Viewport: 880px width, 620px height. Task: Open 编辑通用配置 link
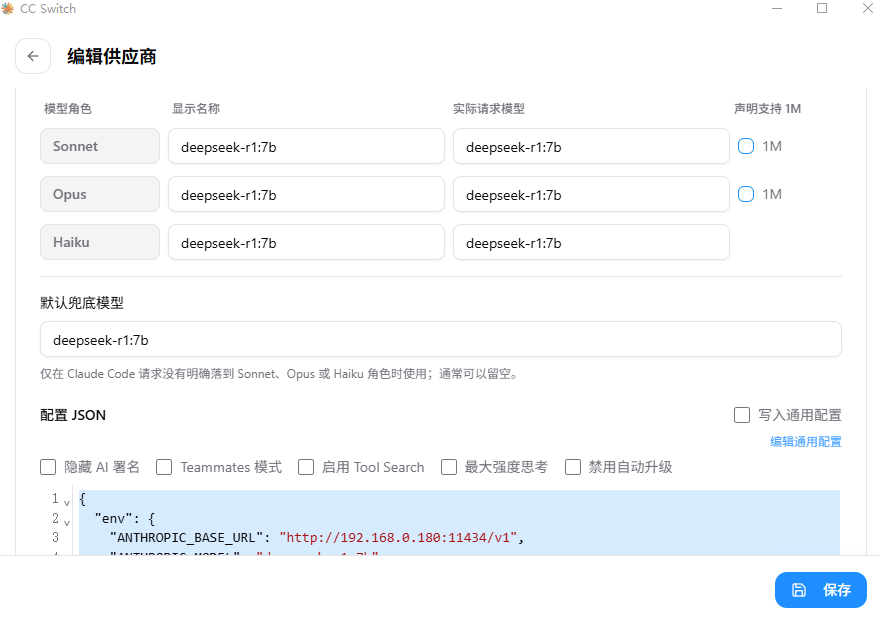805,442
